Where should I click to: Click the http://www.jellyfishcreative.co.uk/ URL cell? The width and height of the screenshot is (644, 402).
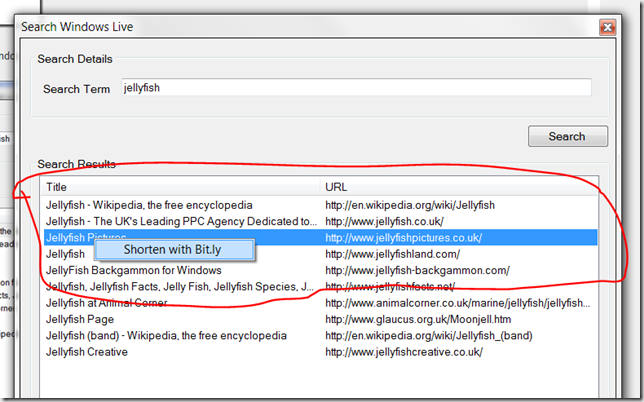click(404, 352)
